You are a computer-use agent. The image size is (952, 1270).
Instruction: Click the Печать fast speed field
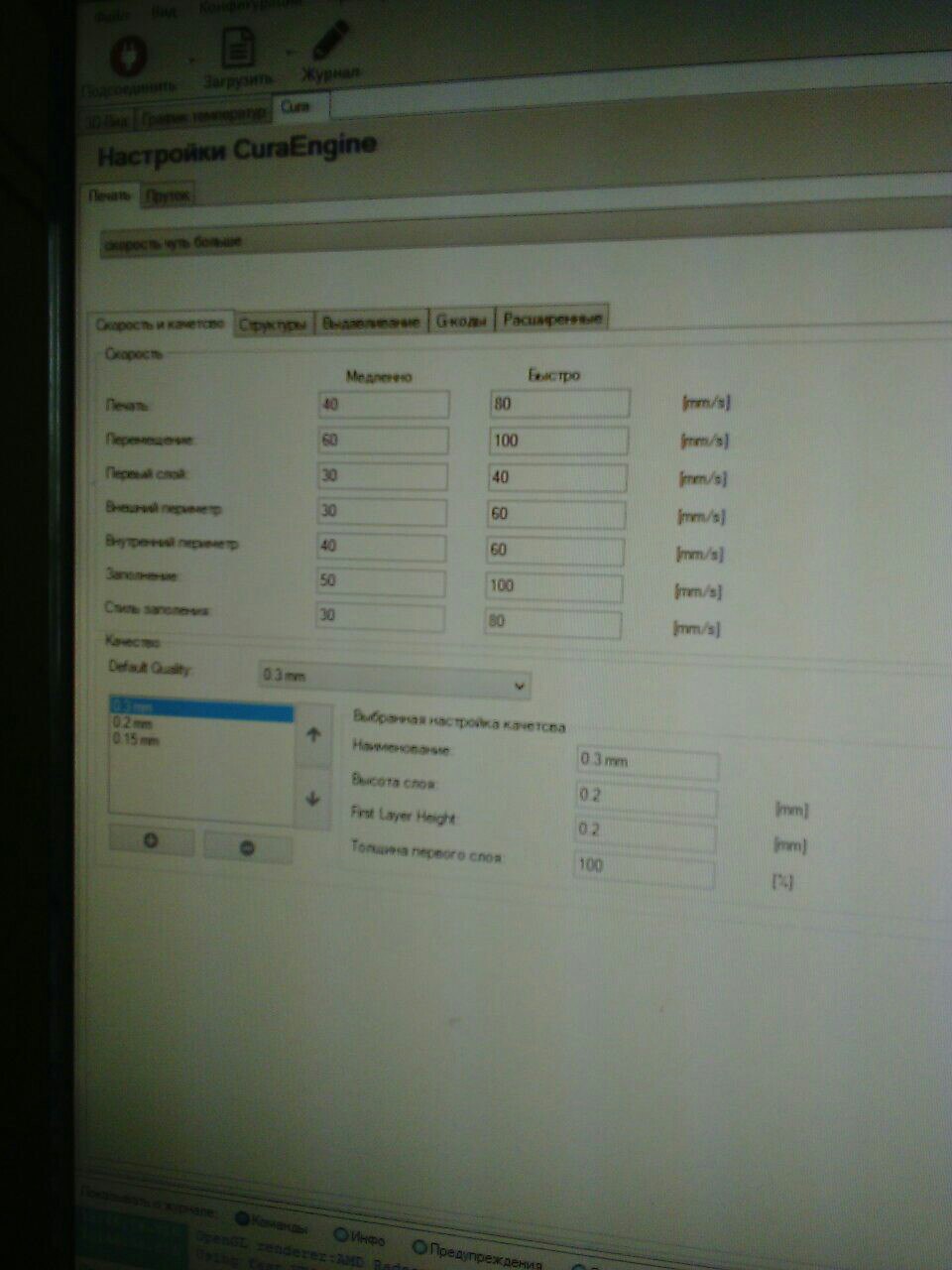point(559,404)
